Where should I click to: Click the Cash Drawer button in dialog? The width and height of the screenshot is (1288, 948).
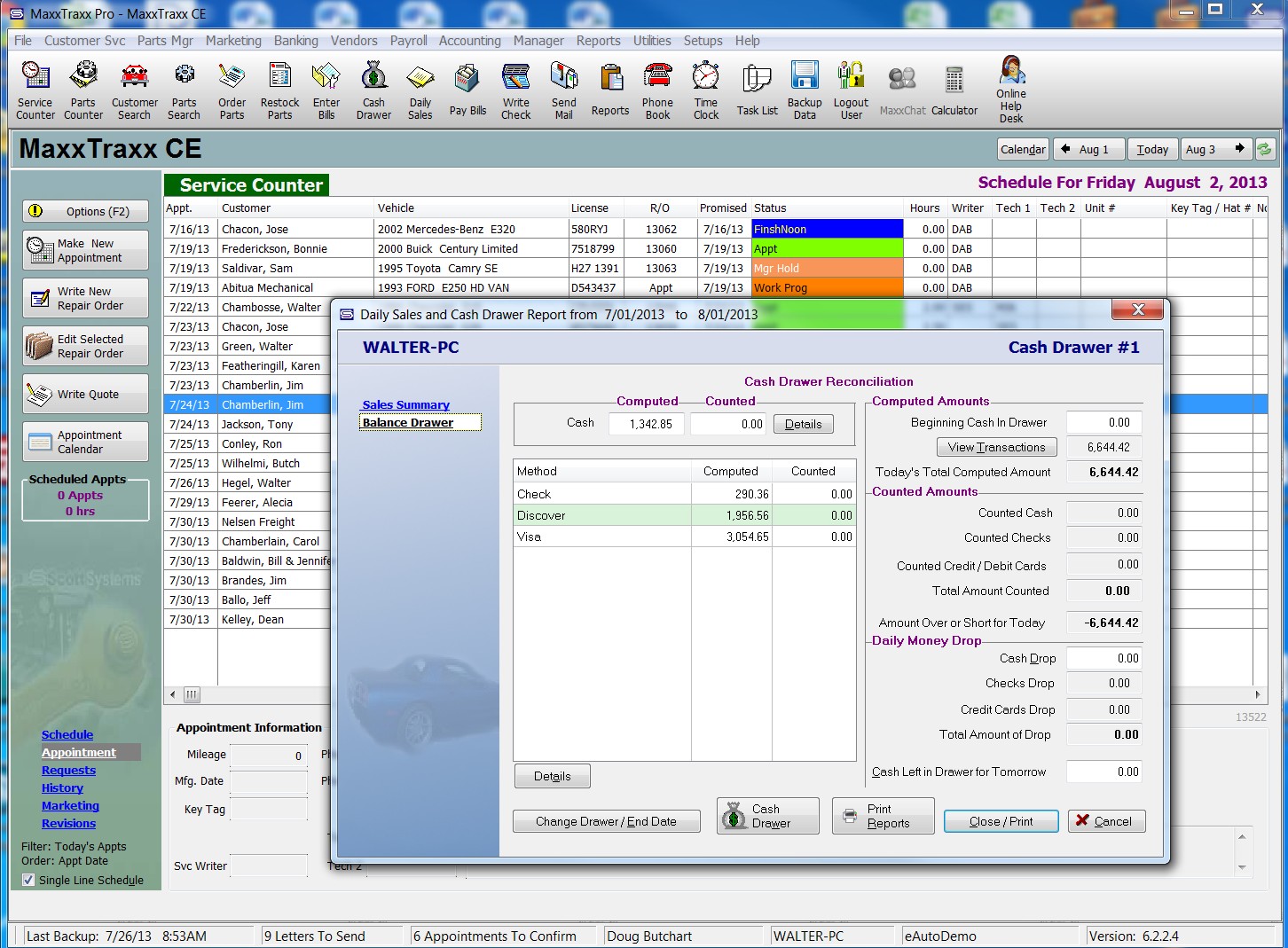pos(768,816)
